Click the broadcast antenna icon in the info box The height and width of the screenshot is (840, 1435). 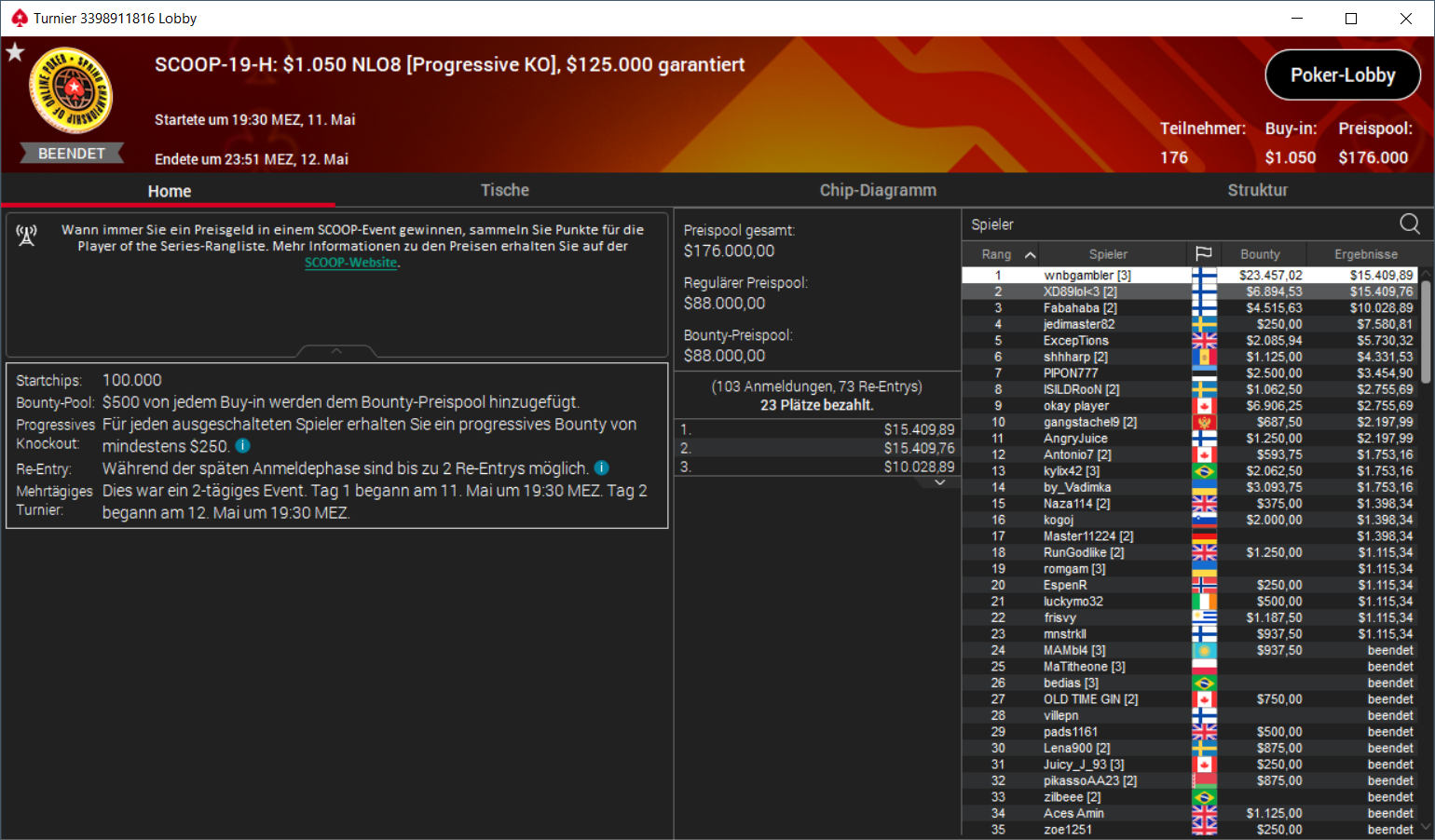(x=27, y=236)
